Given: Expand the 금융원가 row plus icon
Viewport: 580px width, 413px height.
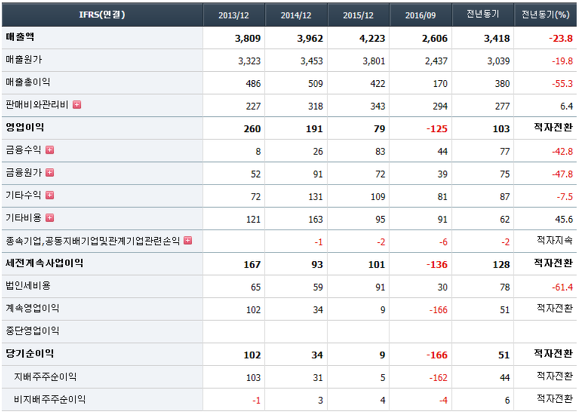Looking at the screenshot, I should 50,173.
